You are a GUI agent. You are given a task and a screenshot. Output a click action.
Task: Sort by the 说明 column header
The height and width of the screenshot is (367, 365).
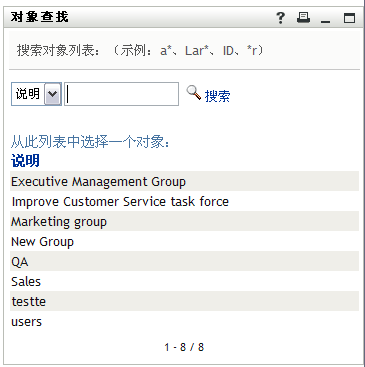pos(25,160)
